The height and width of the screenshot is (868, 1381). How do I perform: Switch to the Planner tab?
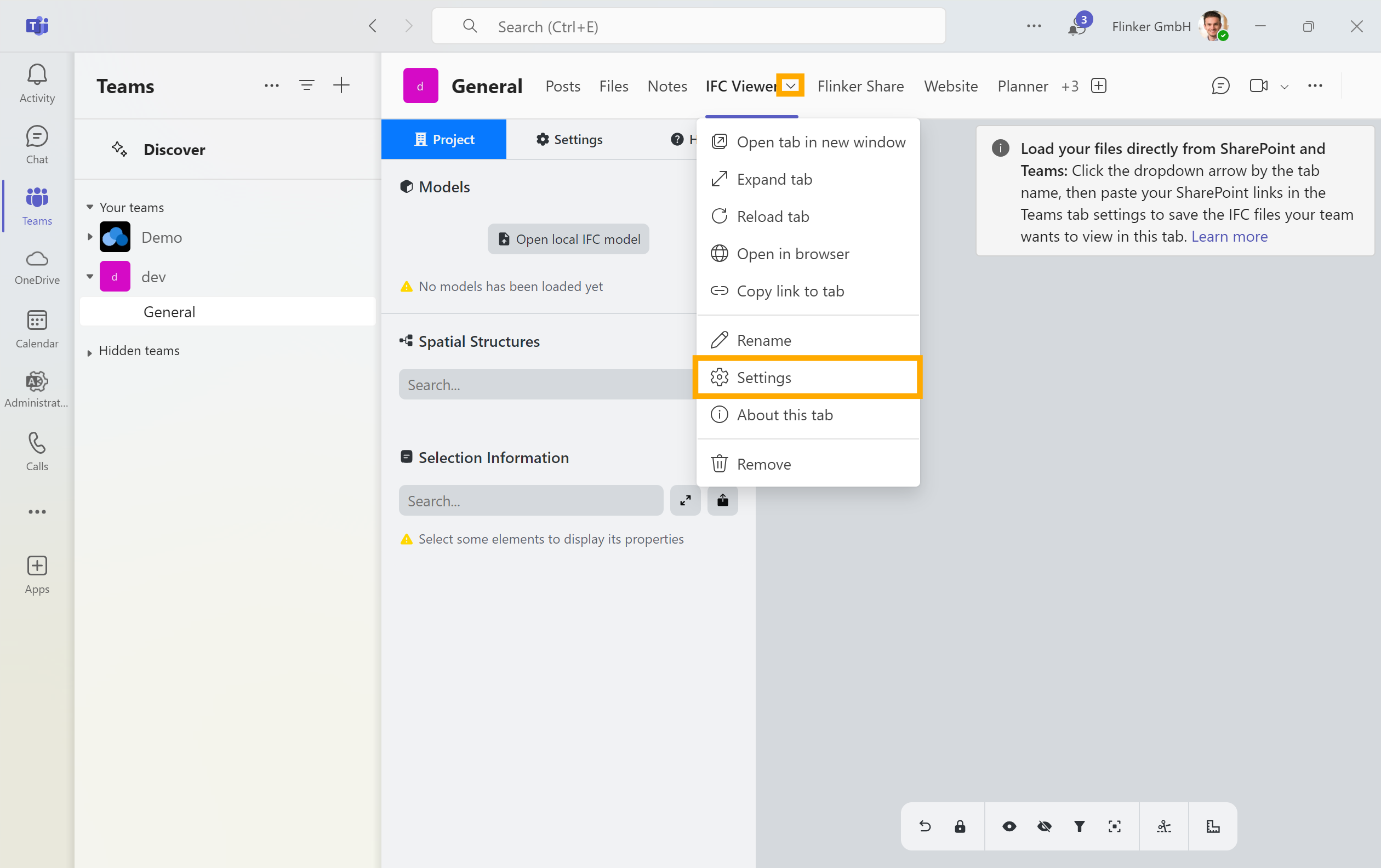click(x=1023, y=86)
